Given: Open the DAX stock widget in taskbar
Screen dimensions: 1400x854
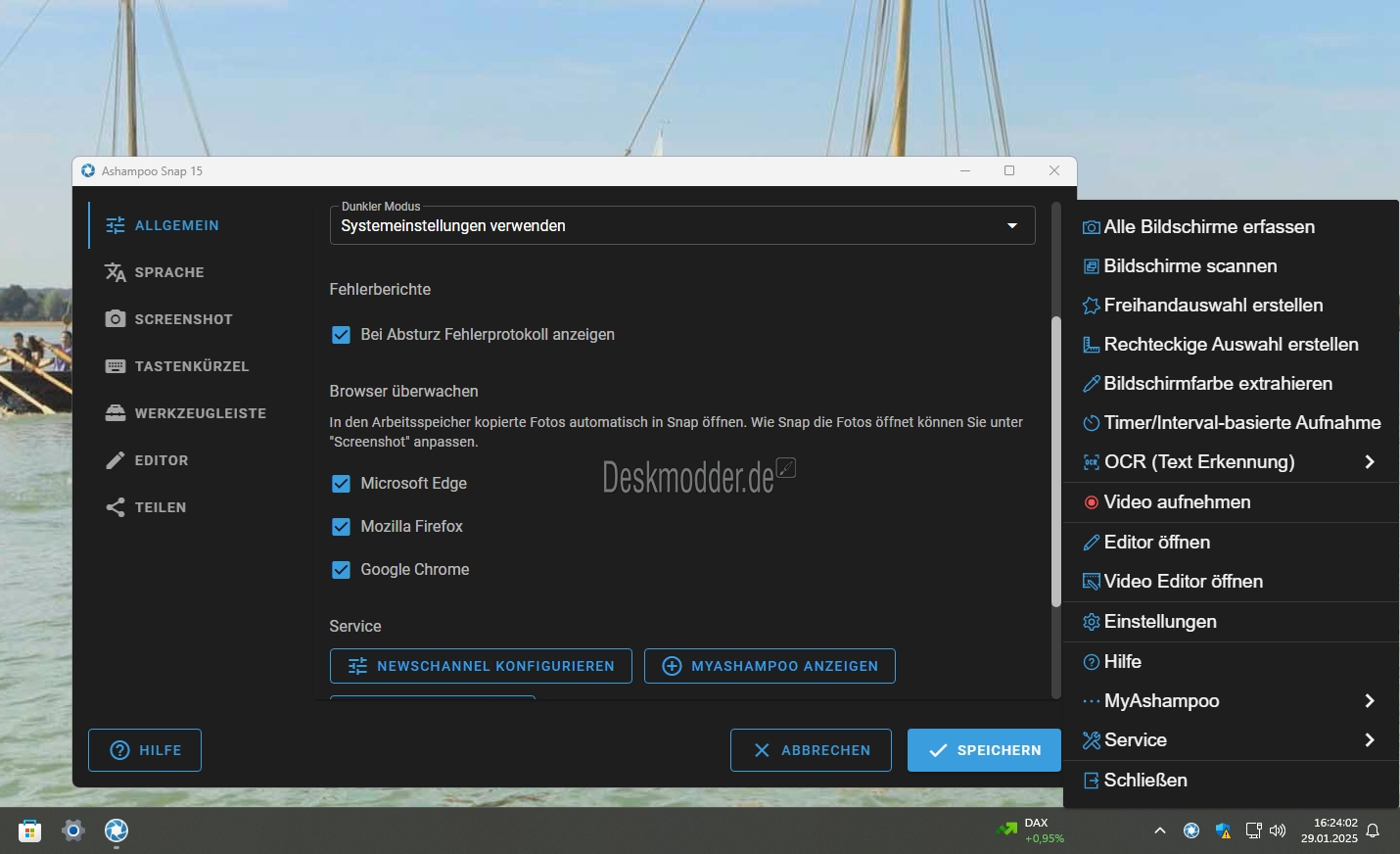Looking at the screenshot, I should [1031, 830].
